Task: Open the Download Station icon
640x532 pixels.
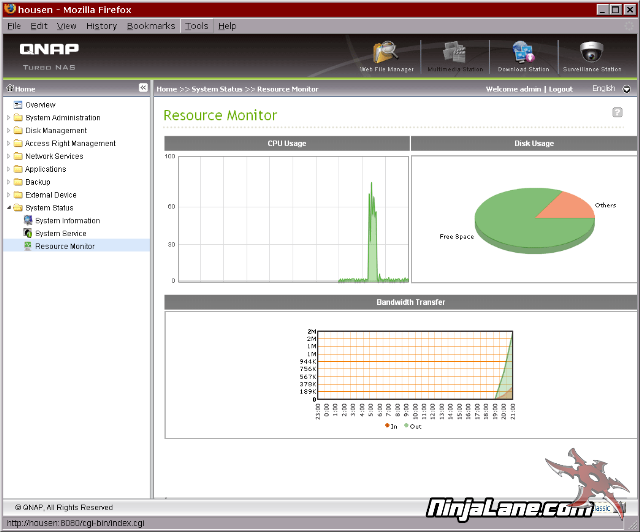Action: click(x=523, y=54)
